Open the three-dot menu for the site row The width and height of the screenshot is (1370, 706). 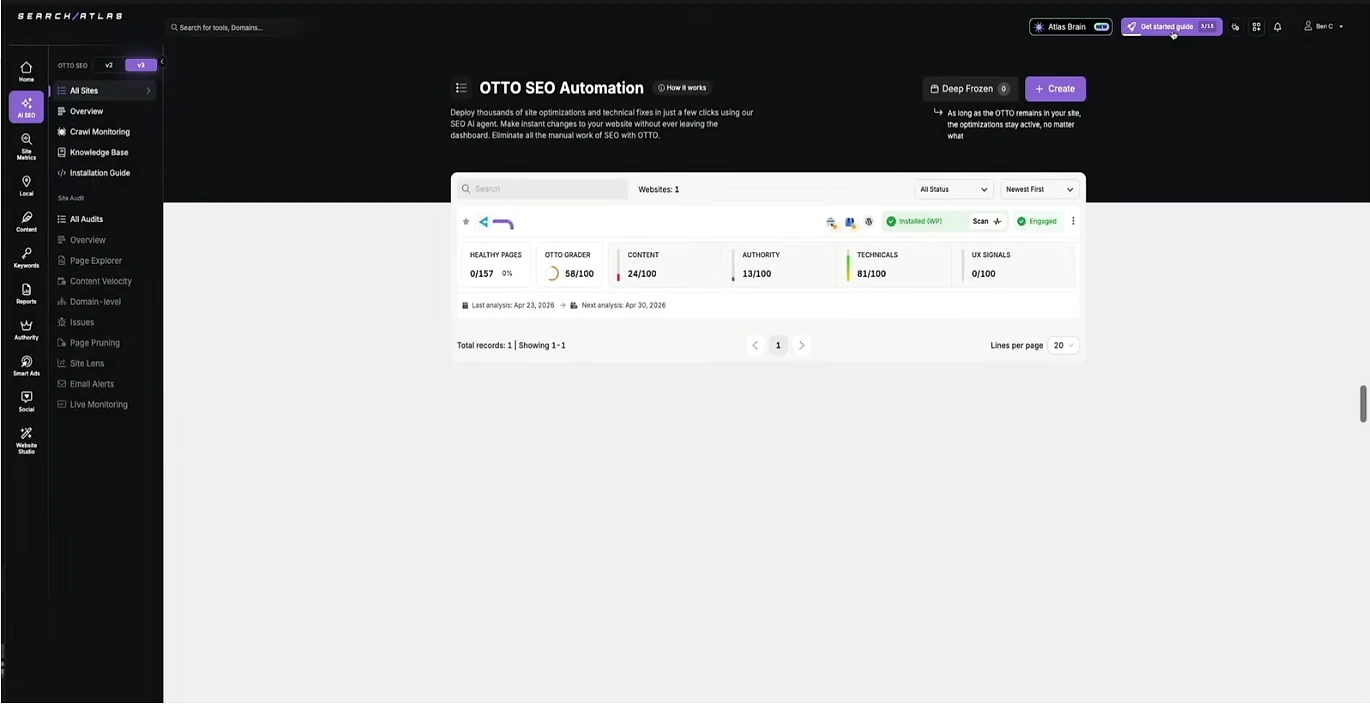tap(1073, 221)
